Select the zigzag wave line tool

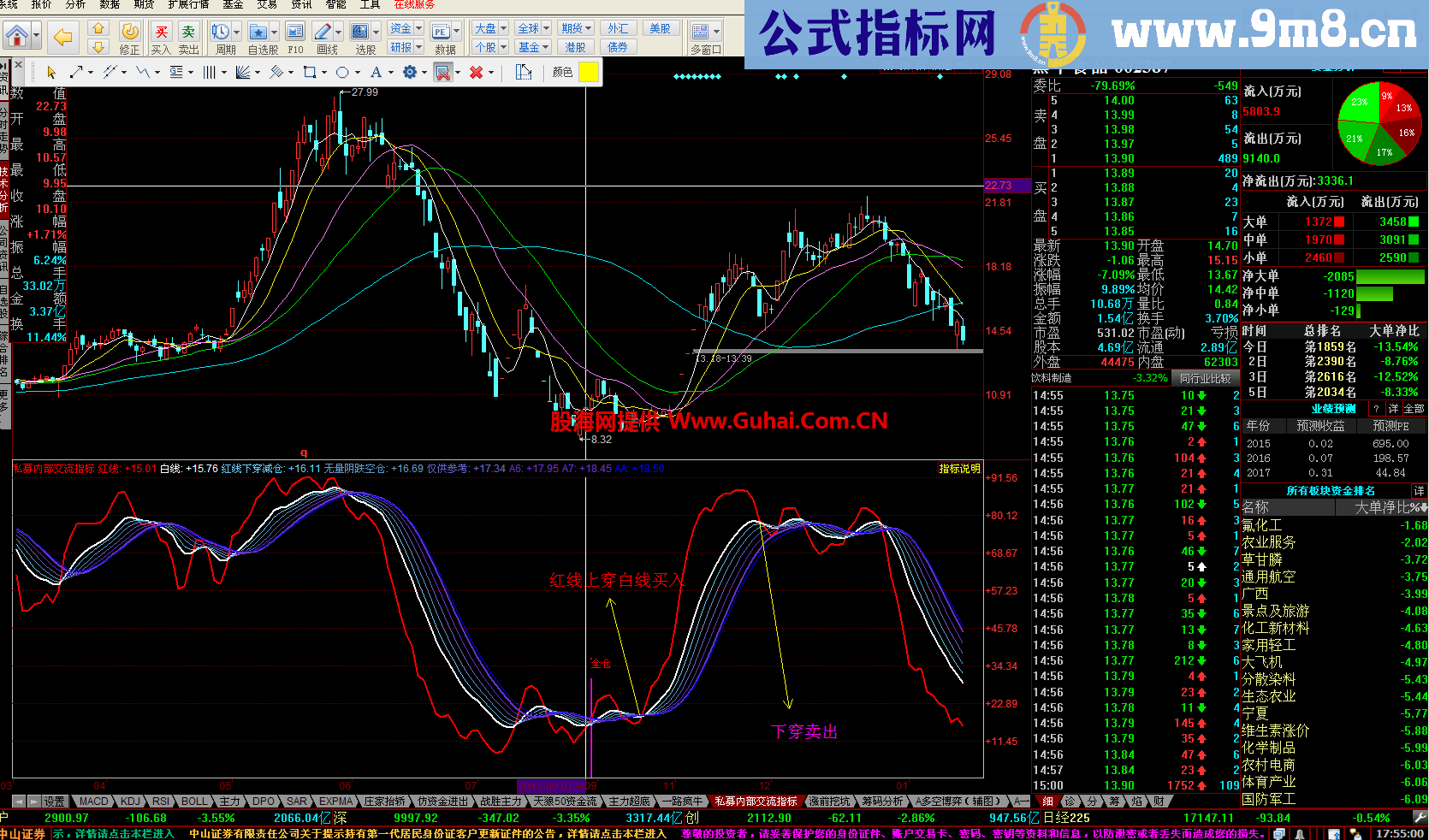(x=142, y=73)
